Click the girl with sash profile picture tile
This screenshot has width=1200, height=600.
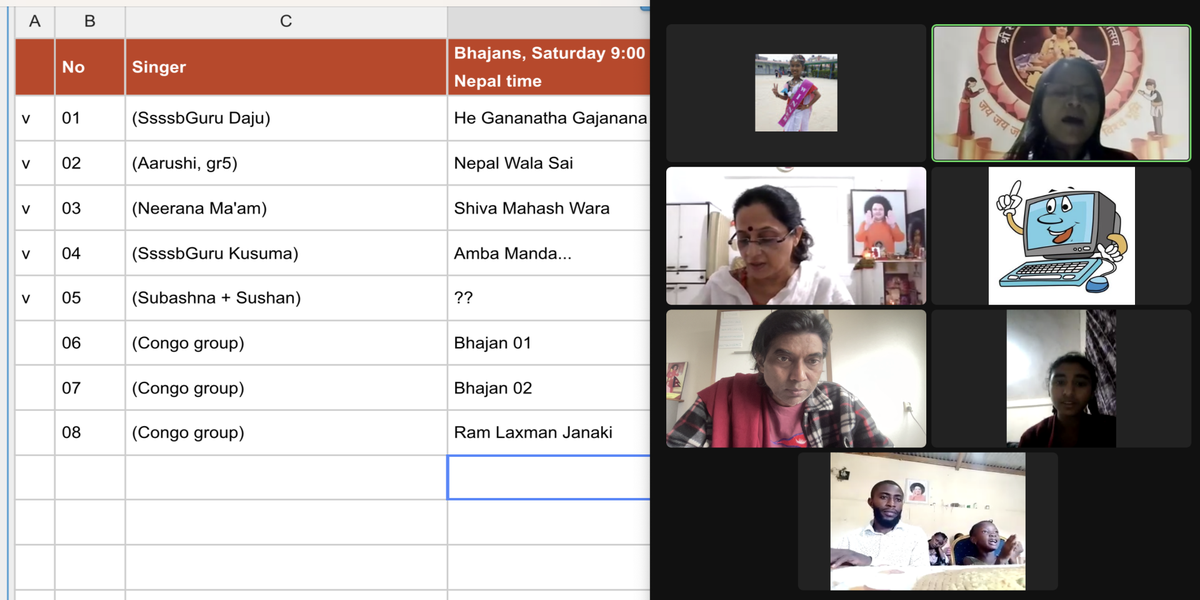(796, 93)
